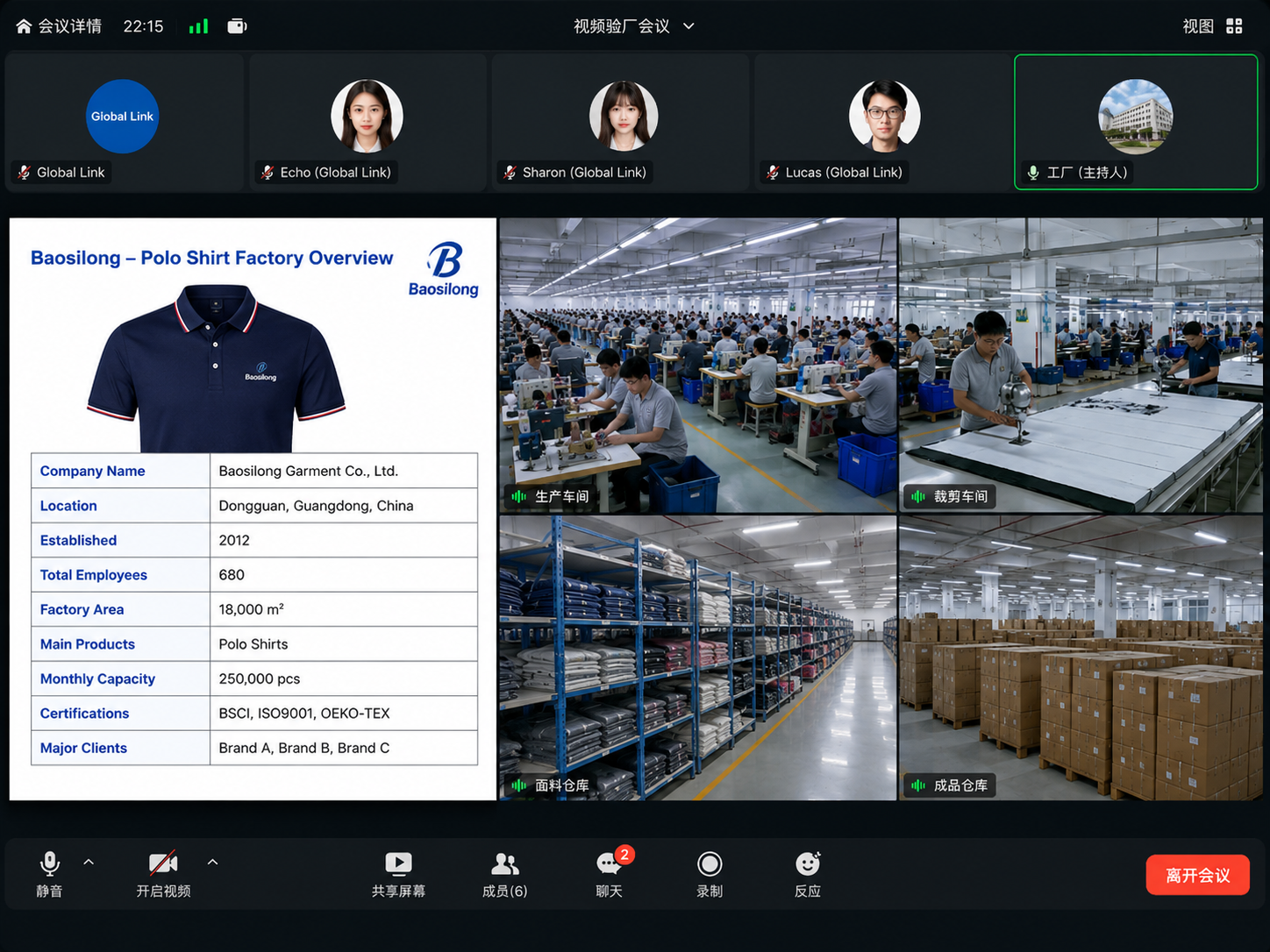Click Brand A, Brand B, Brand C cell
This screenshot has width=1270, height=952.
(344, 748)
